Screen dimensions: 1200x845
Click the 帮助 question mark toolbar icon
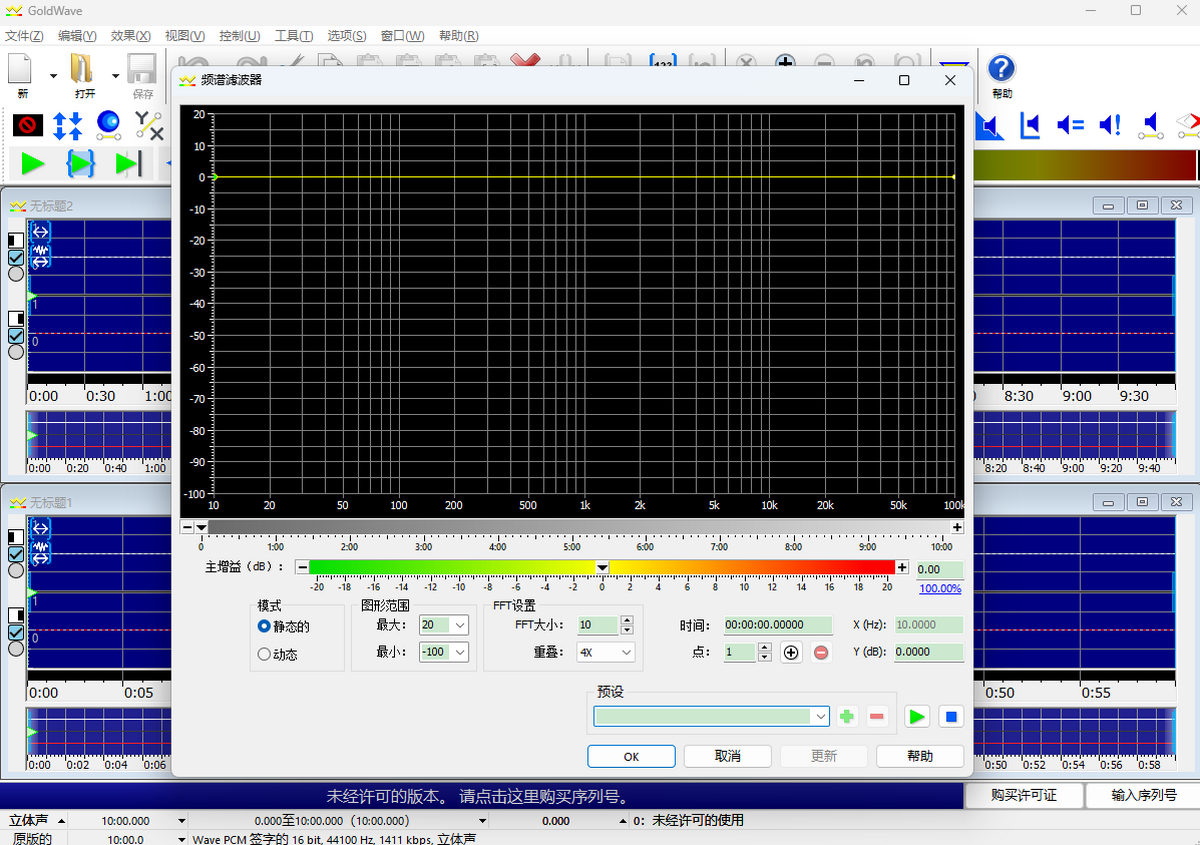tap(1001, 69)
